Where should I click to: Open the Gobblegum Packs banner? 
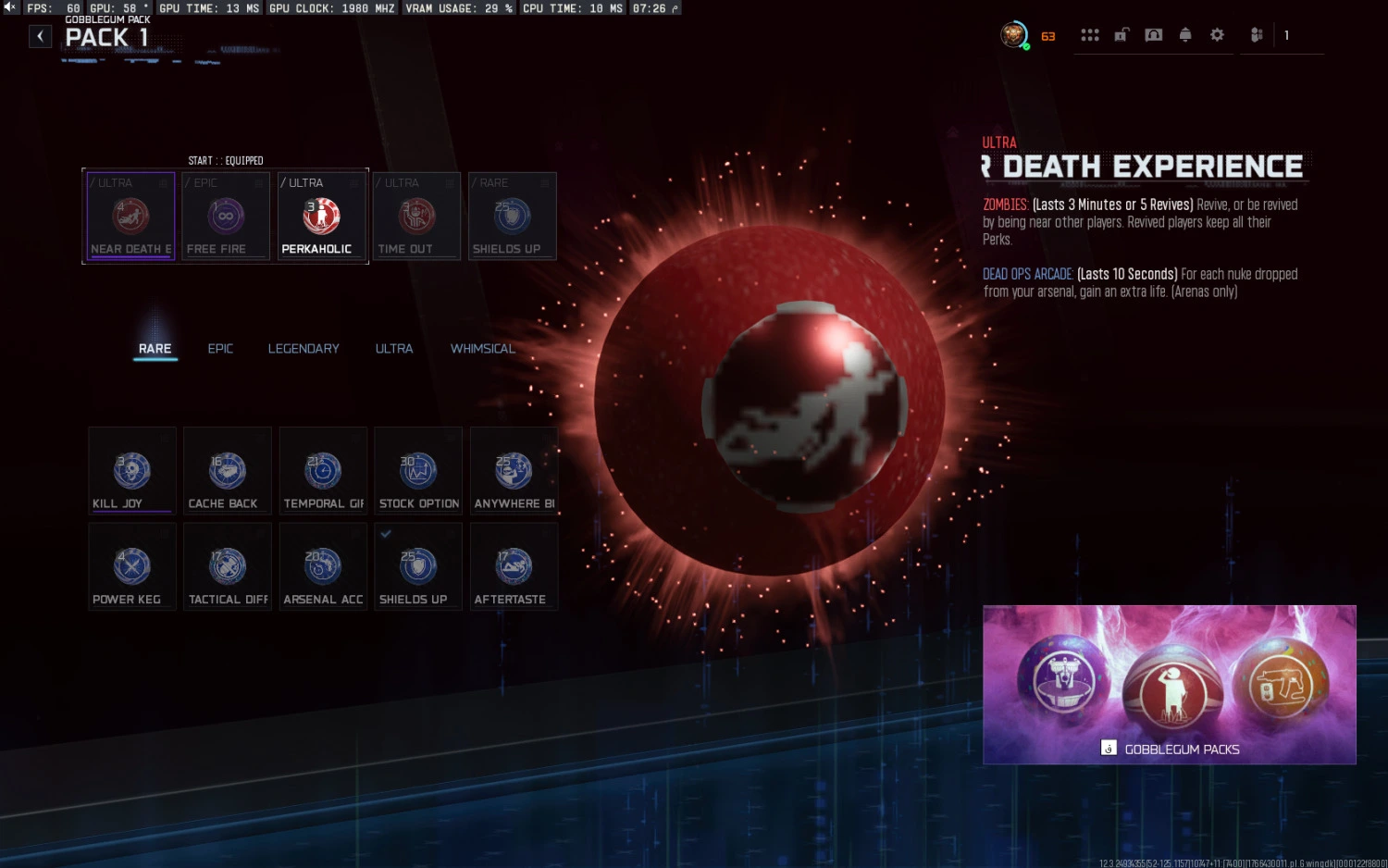(x=1169, y=685)
